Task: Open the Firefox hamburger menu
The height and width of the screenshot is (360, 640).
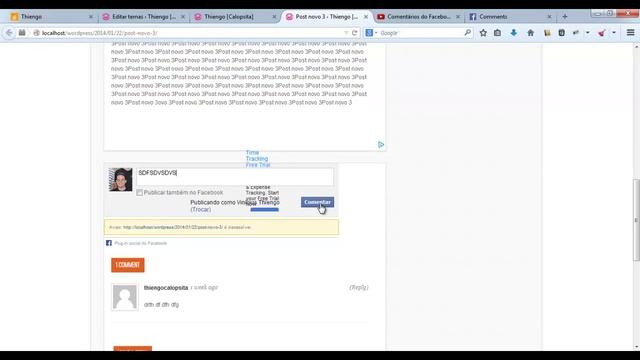Action: 630,33
